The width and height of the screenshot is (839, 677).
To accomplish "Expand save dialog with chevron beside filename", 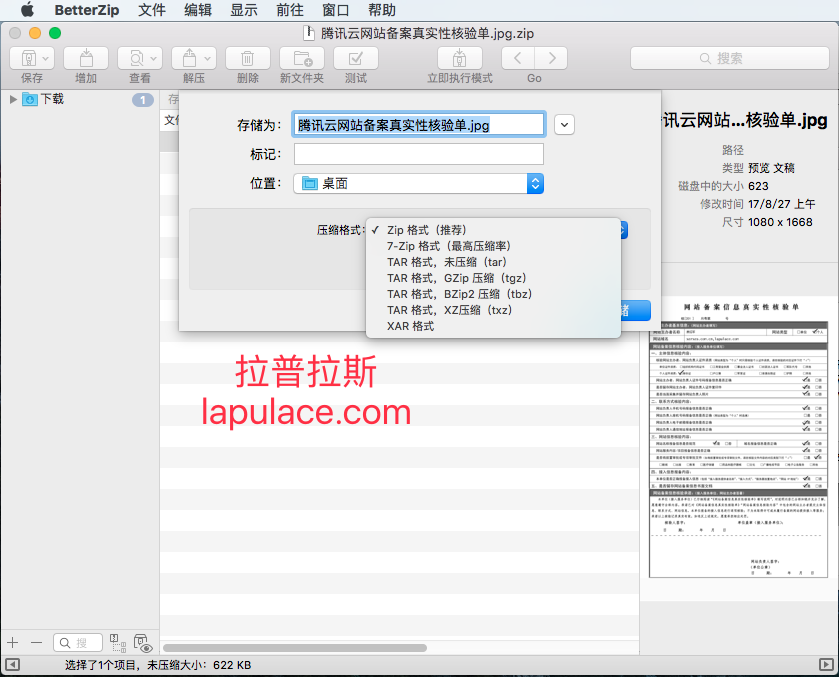I will 564,125.
